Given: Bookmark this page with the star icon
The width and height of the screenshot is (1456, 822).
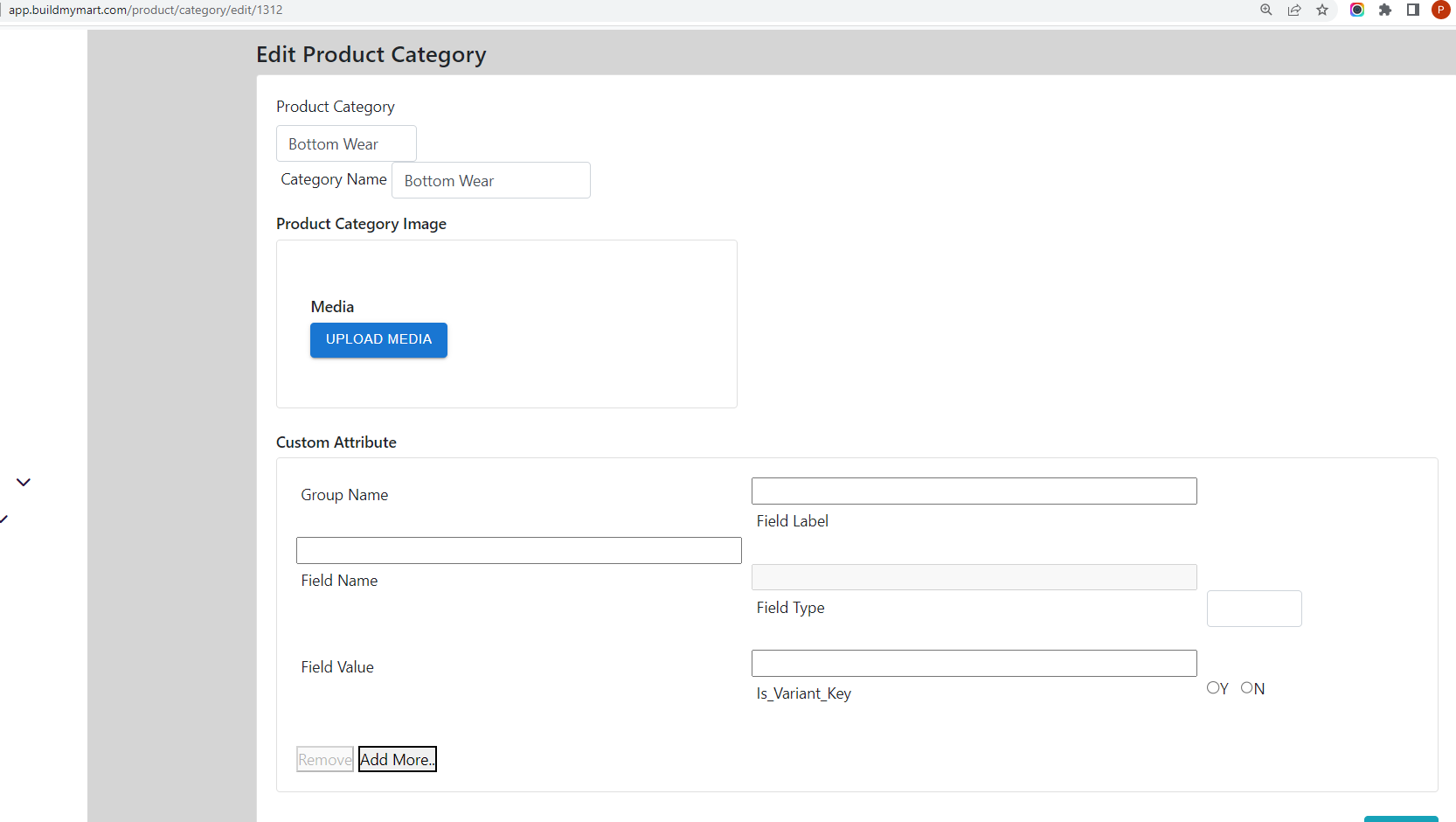Looking at the screenshot, I should click(1322, 10).
